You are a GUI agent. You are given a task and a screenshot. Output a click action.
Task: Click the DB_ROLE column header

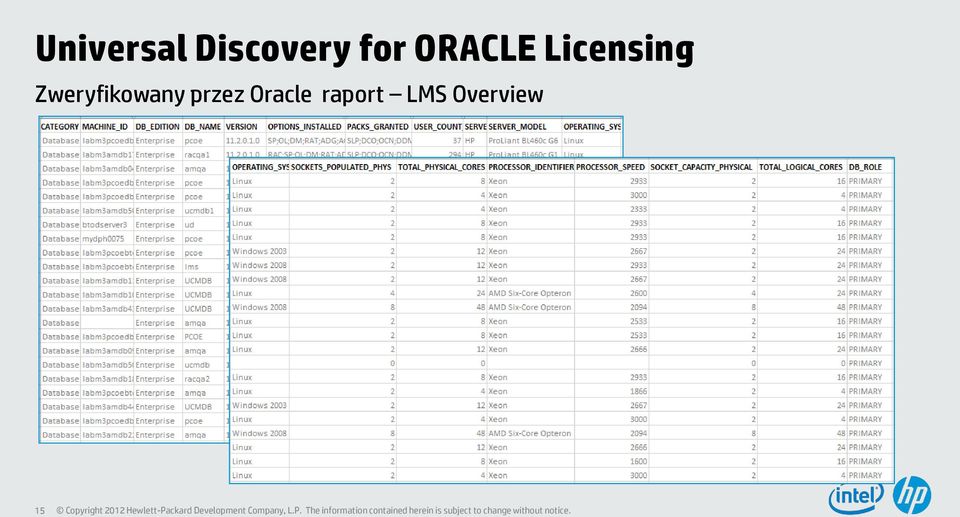point(865,167)
